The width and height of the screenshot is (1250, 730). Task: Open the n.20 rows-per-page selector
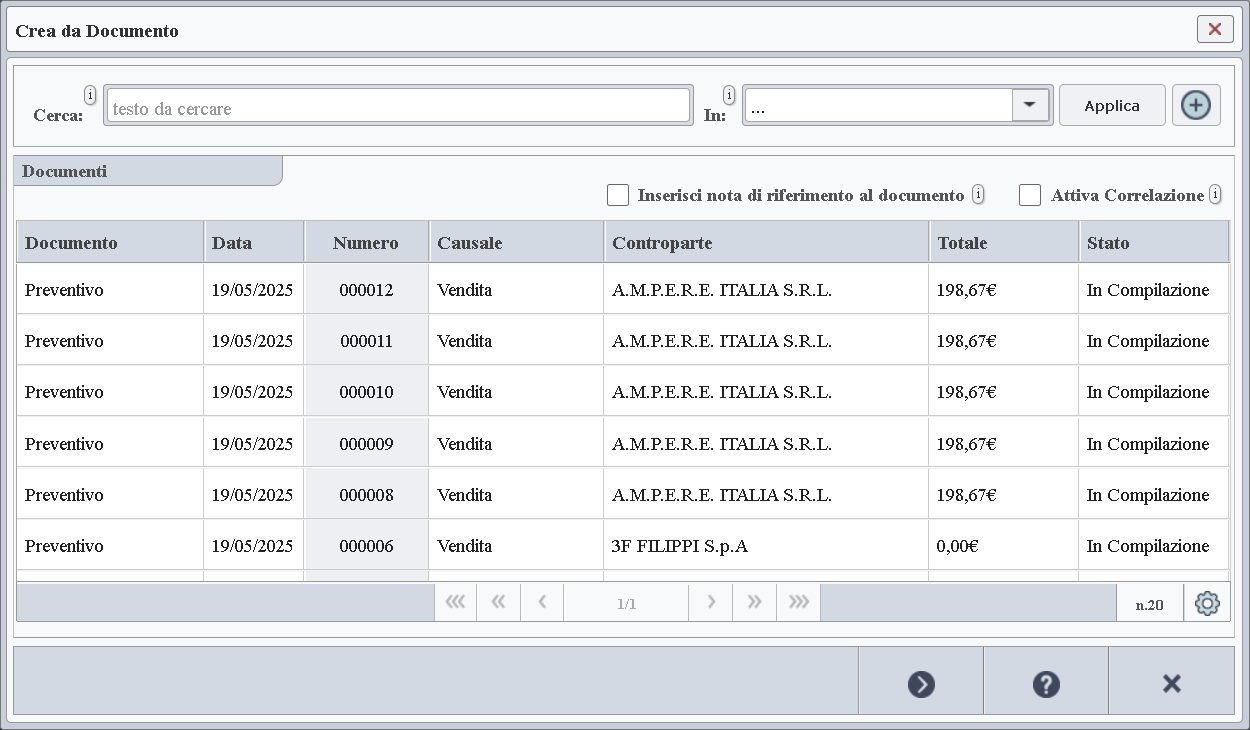pos(1149,604)
